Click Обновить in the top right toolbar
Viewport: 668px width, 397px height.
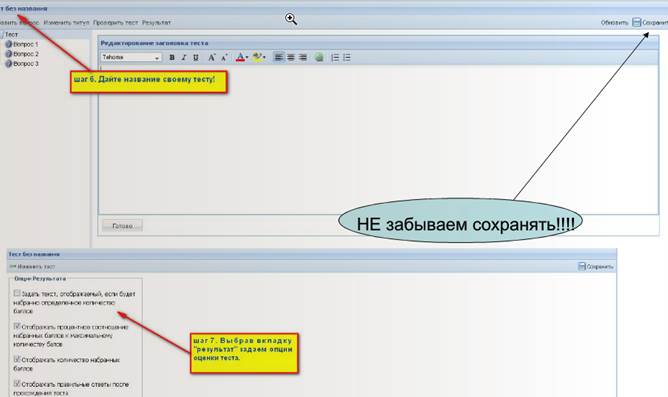[x=614, y=23]
